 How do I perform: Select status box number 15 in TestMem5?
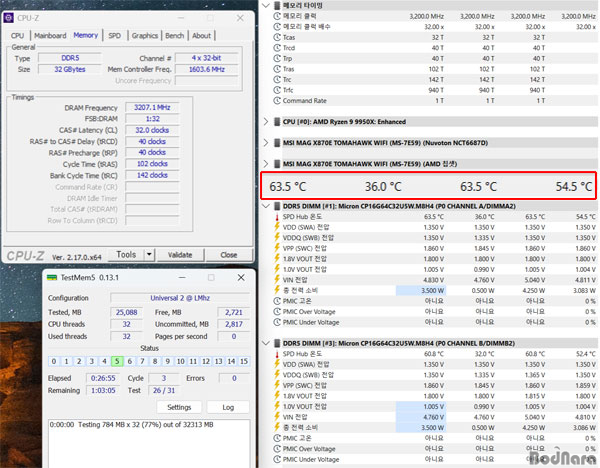242,361
